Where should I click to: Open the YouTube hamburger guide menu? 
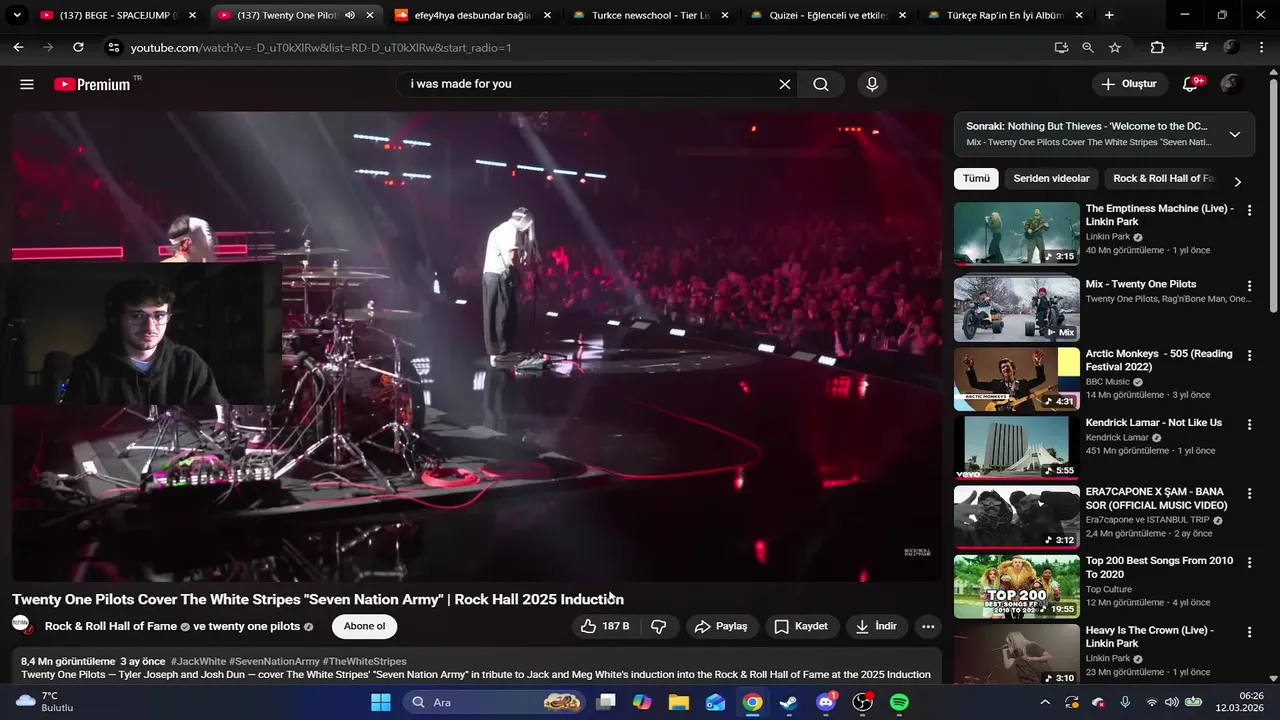pyautogui.click(x=27, y=84)
